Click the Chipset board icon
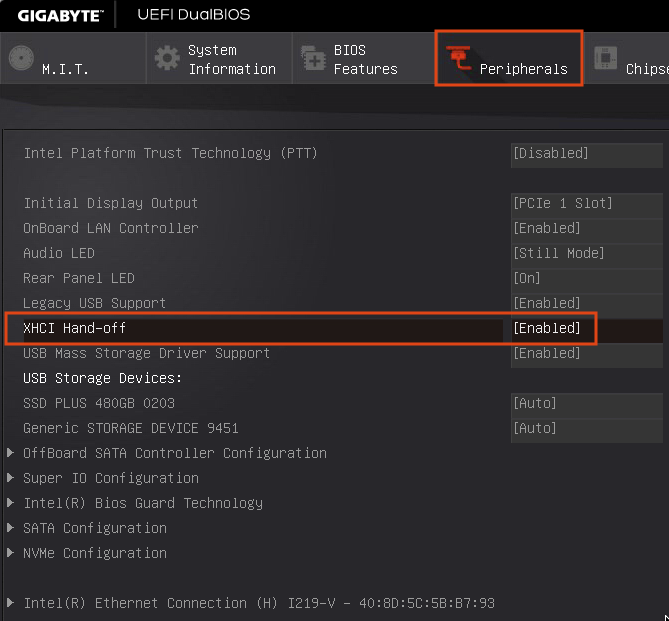669x621 pixels. click(605, 58)
